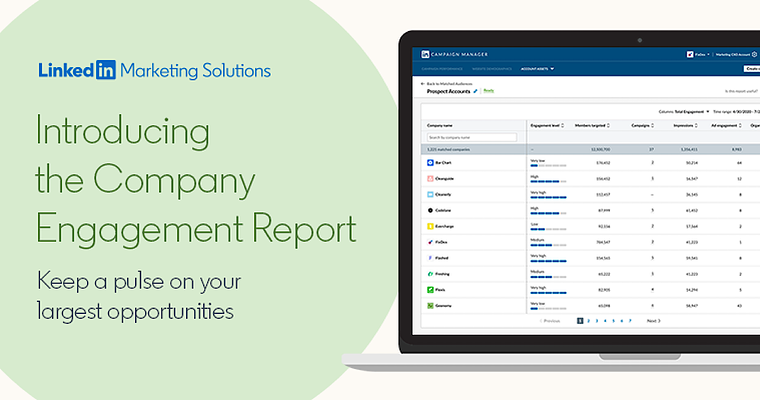Open the FixDex account switcher dropdown
The height and width of the screenshot is (400, 760).
click(x=708, y=55)
